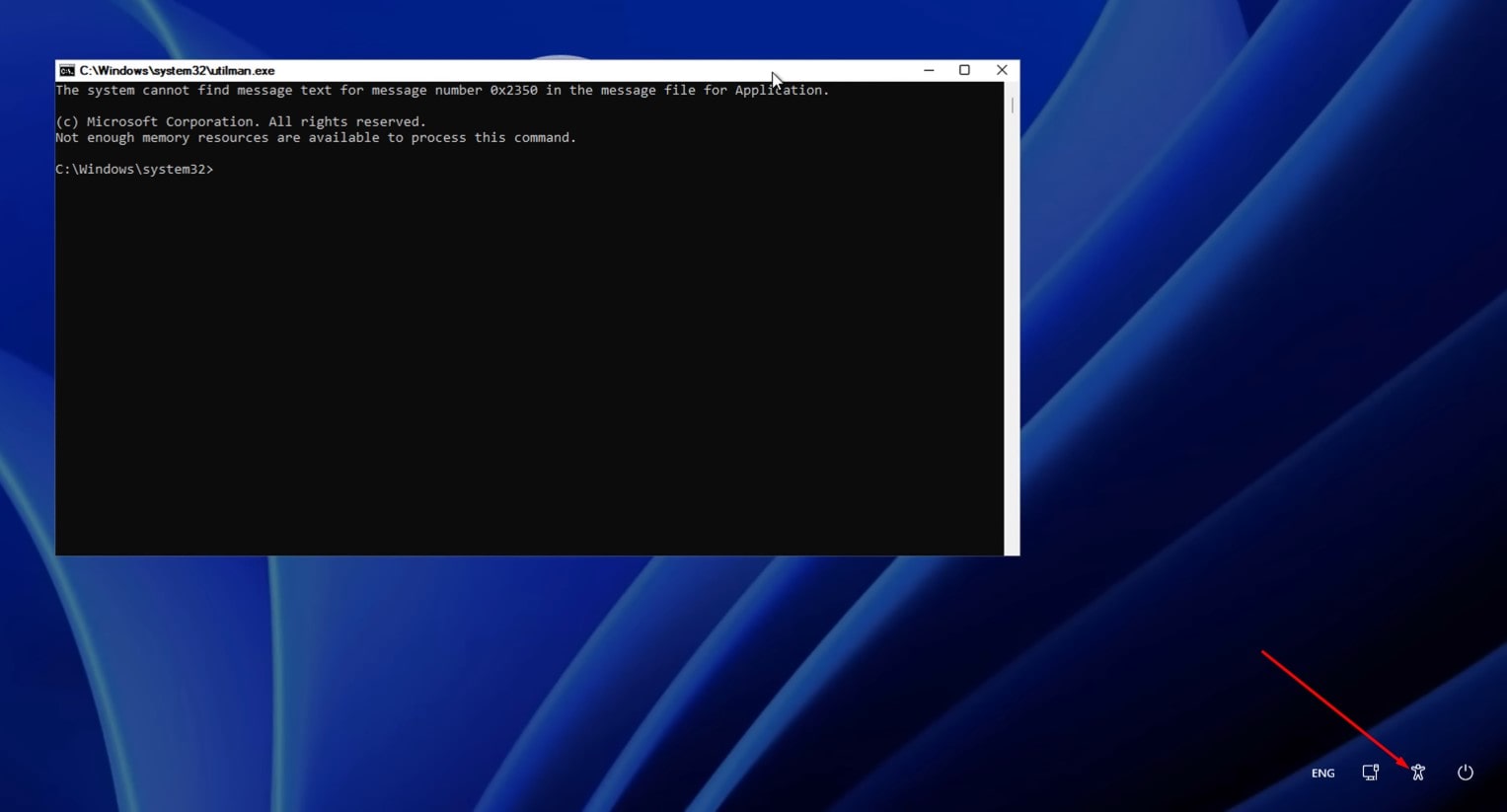Close the utilman.exe command window
Screen dimensions: 1507x812
1002,70
